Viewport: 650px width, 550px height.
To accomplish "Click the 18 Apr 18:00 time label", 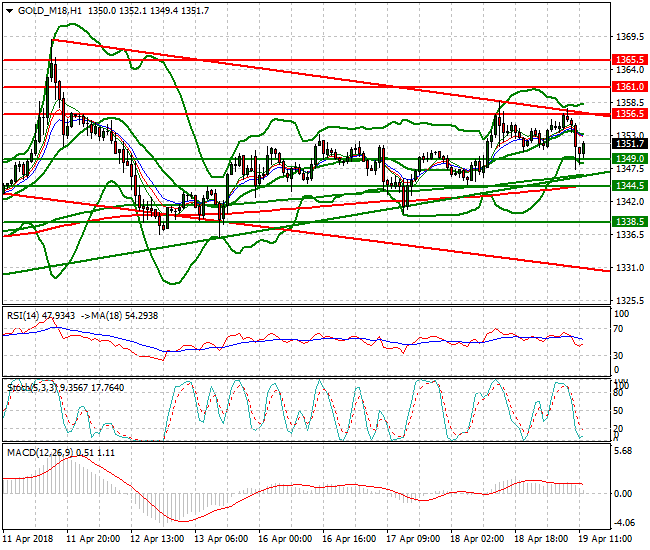I will pos(541,539).
